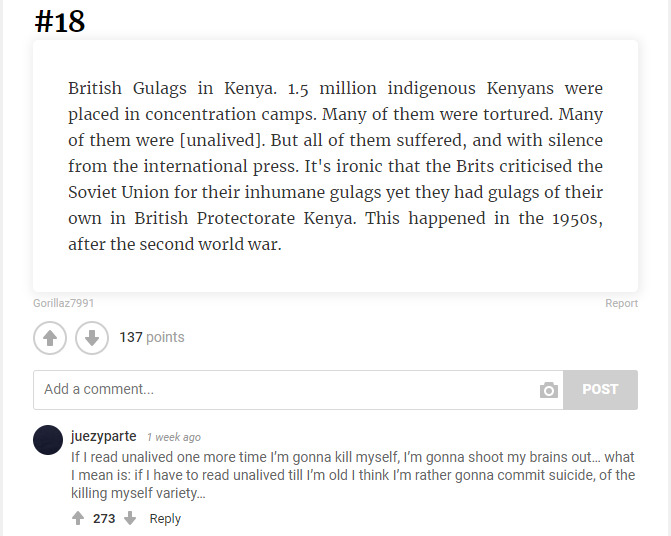Click juezyparte's comment text body

pos(352,475)
